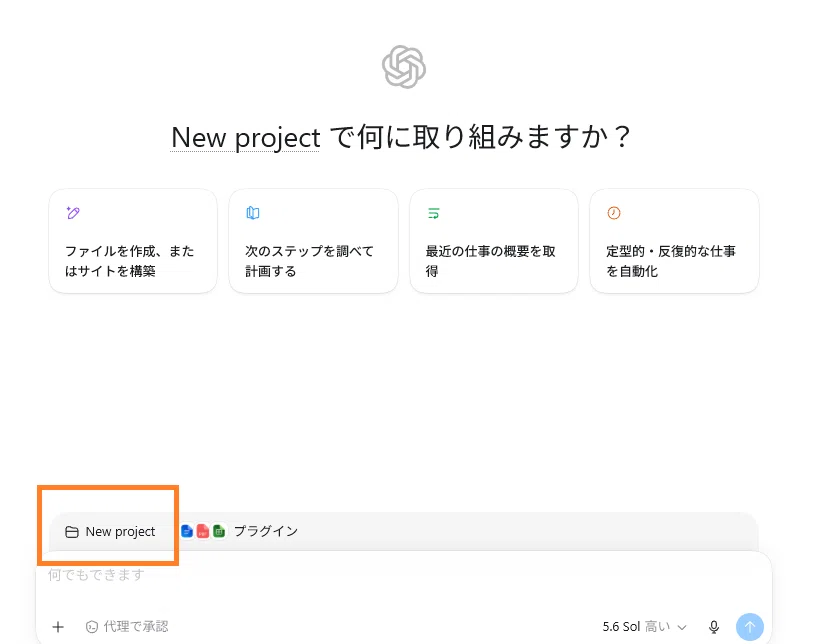Click the ChatGPT logo at top
The image size is (823, 644).
(x=404, y=67)
